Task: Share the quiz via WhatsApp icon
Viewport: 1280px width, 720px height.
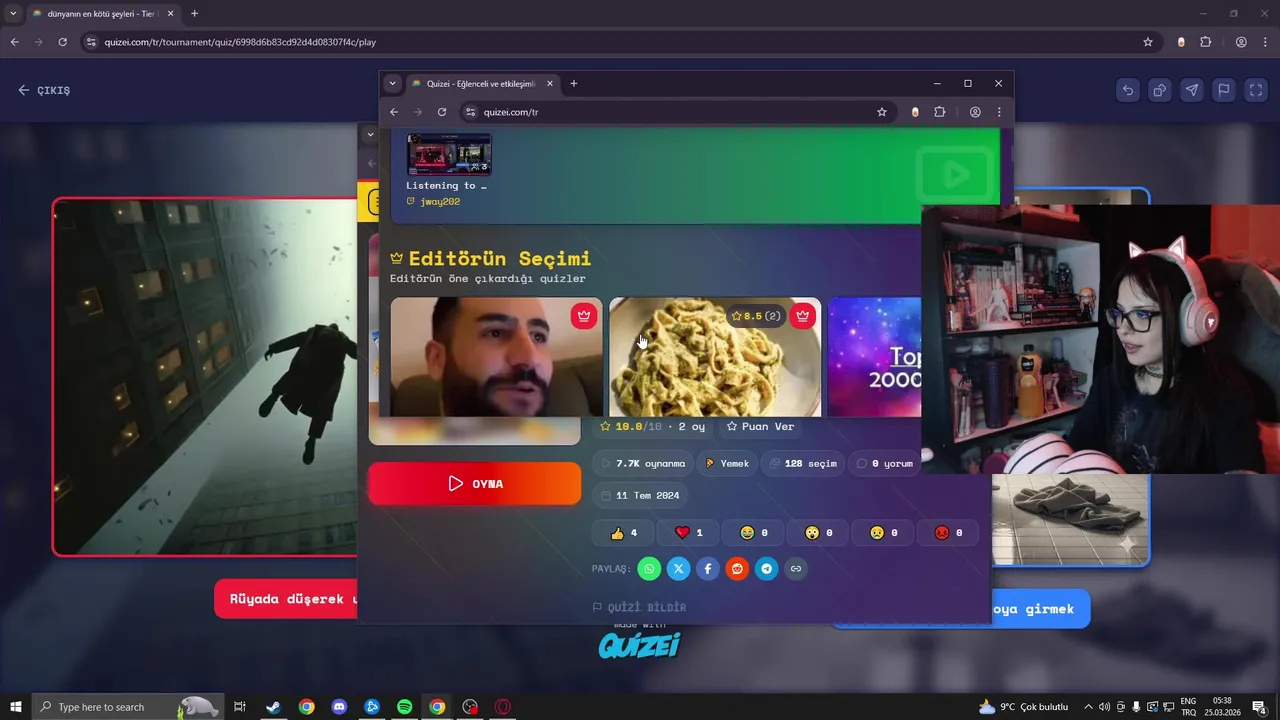Action: pyautogui.click(x=649, y=569)
